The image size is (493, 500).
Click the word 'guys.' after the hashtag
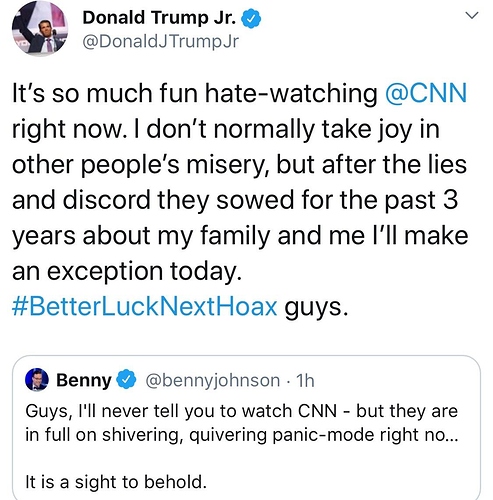[316, 307]
